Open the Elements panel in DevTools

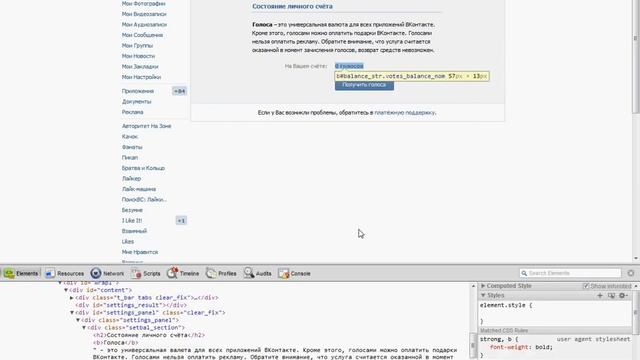click(21, 273)
